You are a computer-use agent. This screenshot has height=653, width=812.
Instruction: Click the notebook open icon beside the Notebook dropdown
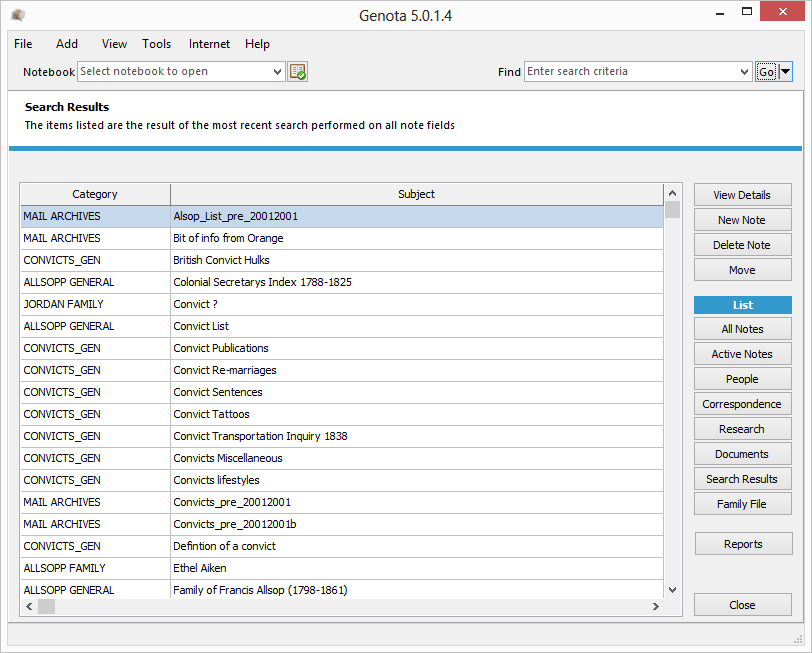click(x=297, y=72)
